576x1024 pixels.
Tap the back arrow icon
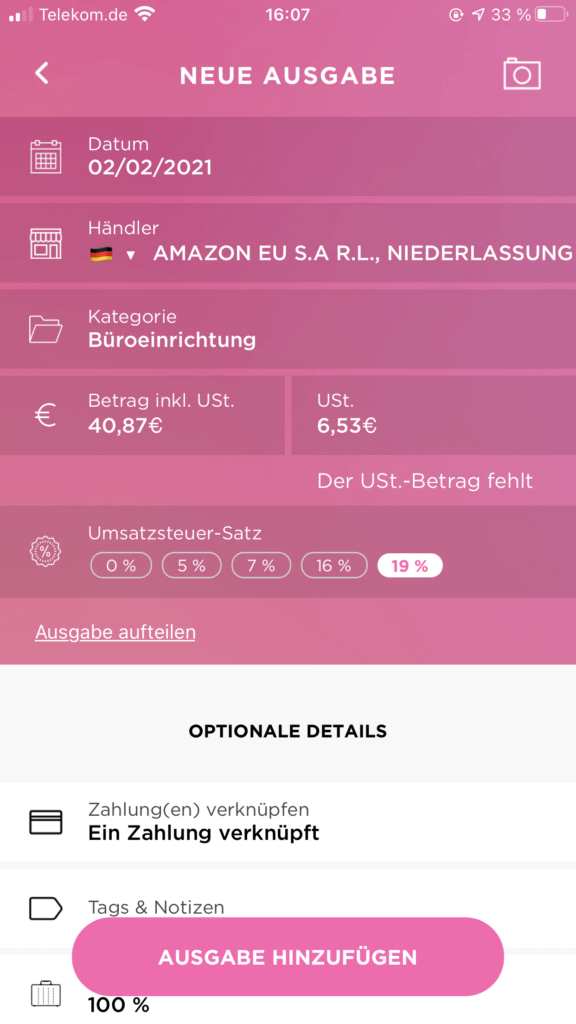42,72
